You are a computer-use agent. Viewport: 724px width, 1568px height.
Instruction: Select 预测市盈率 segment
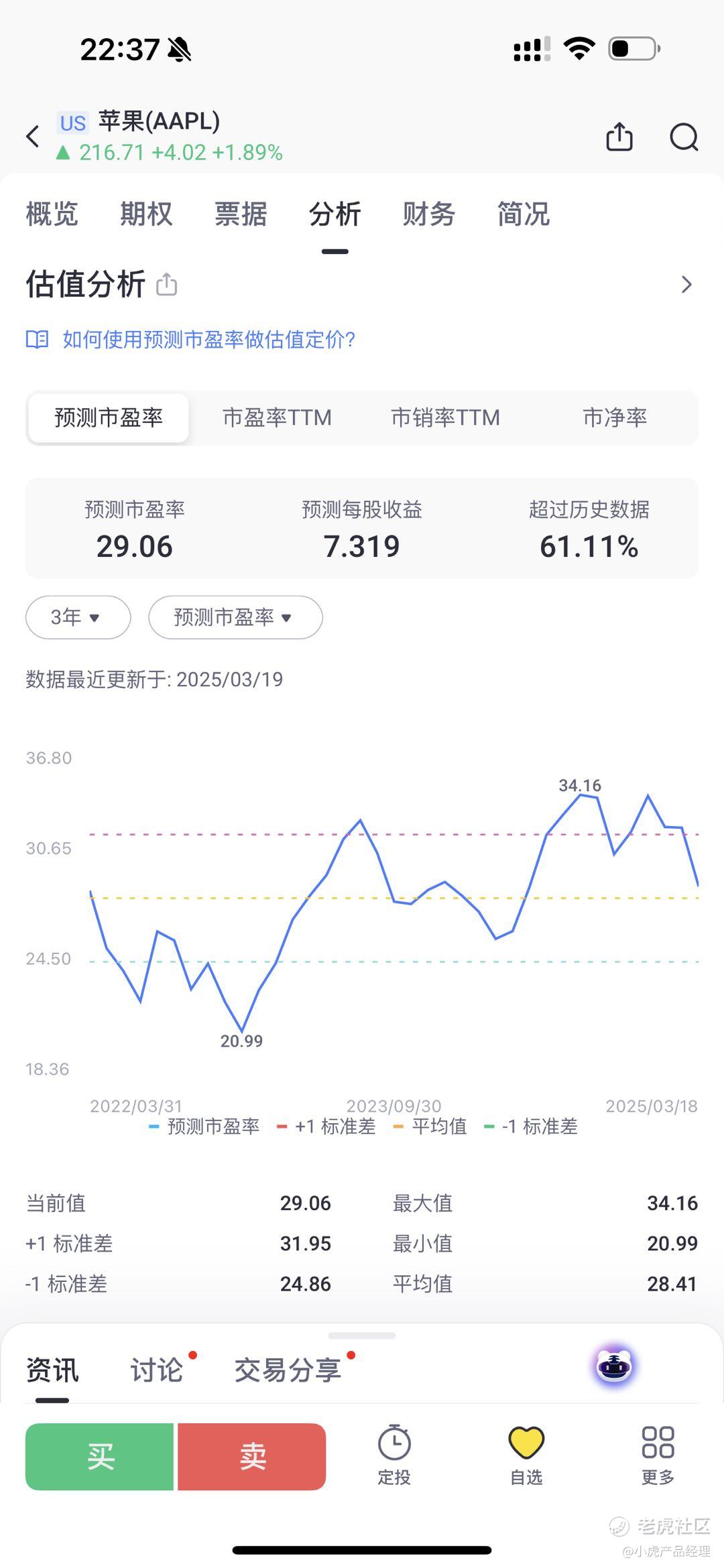pyautogui.click(x=109, y=417)
